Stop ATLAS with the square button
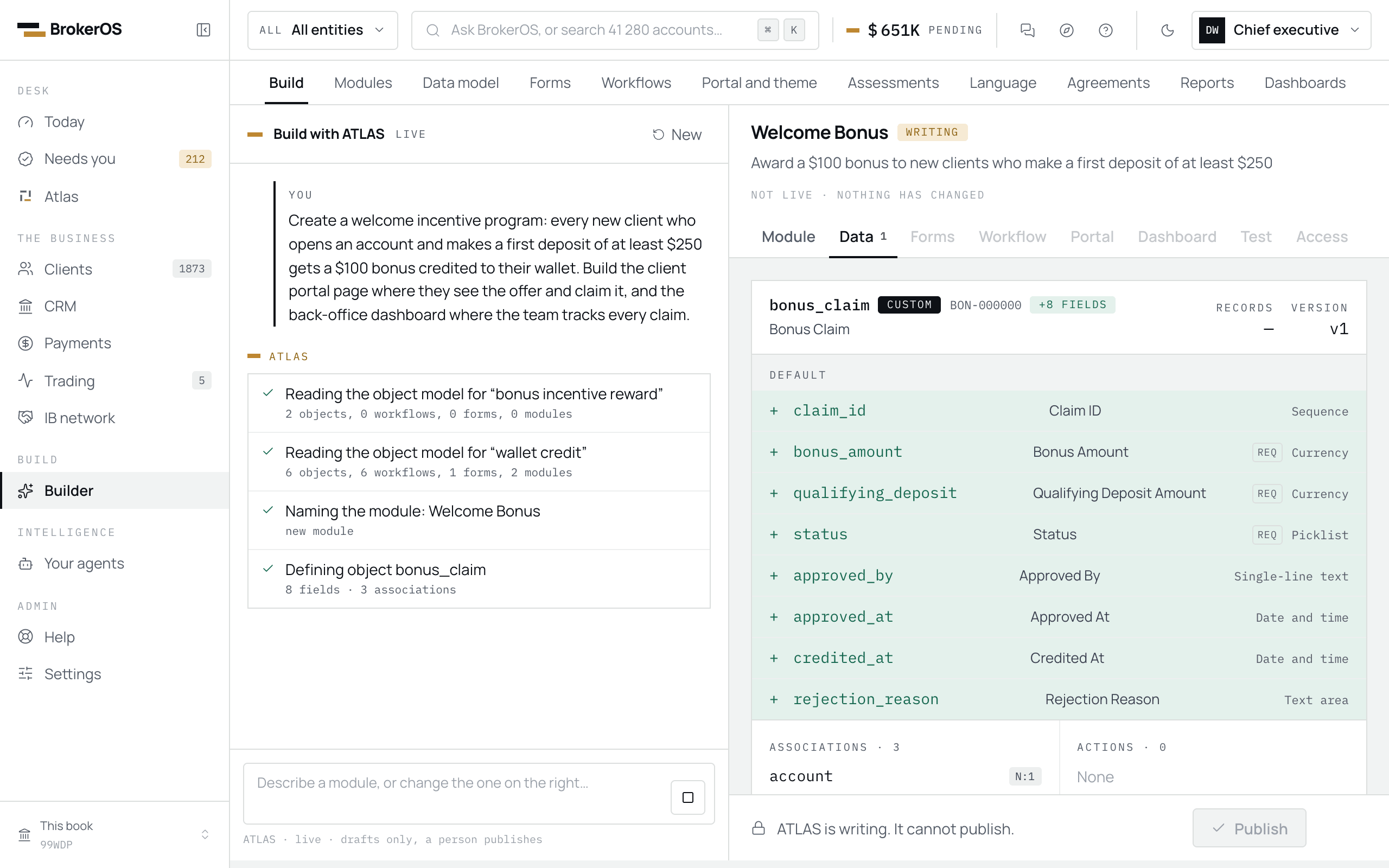The image size is (1389, 868). [x=687, y=797]
